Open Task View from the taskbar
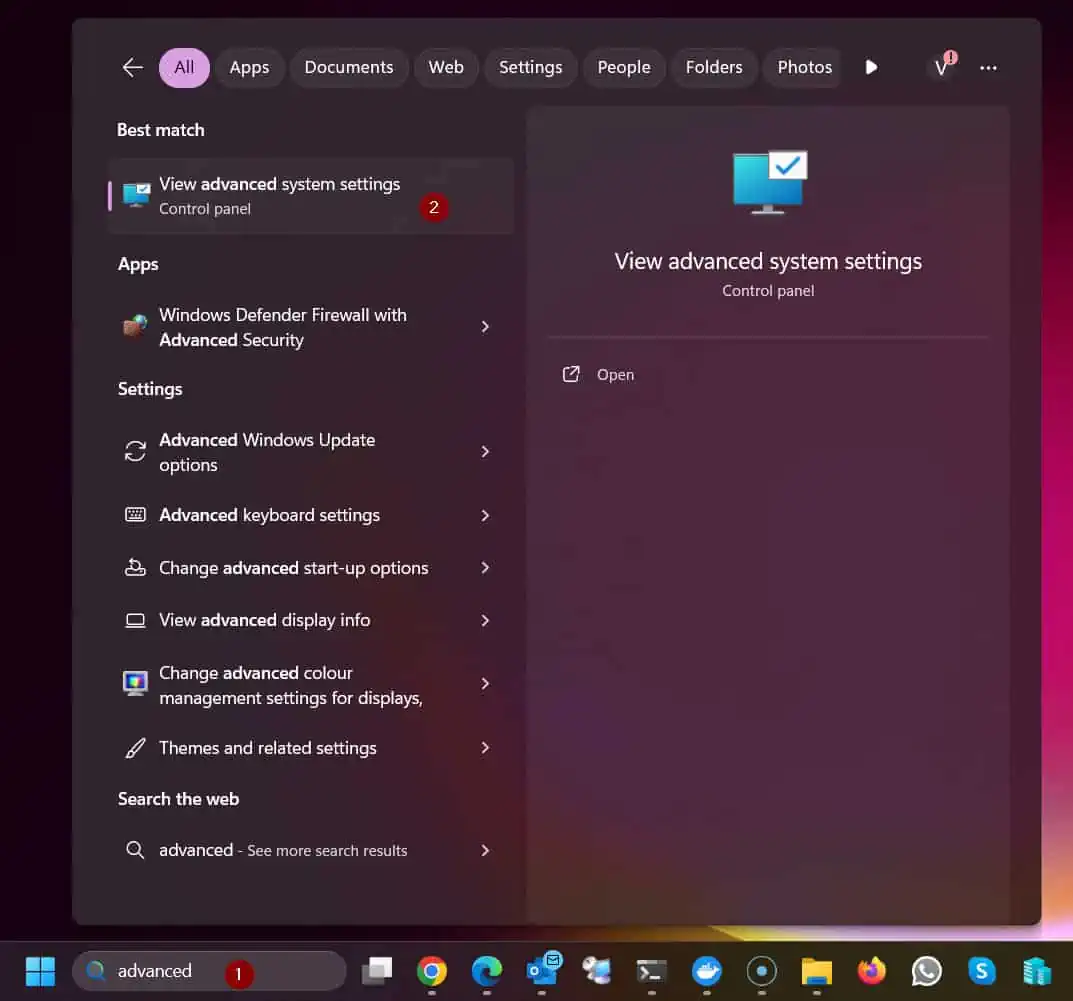Screen dimensions: 1073x1001 pyautogui.click(x=377, y=970)
